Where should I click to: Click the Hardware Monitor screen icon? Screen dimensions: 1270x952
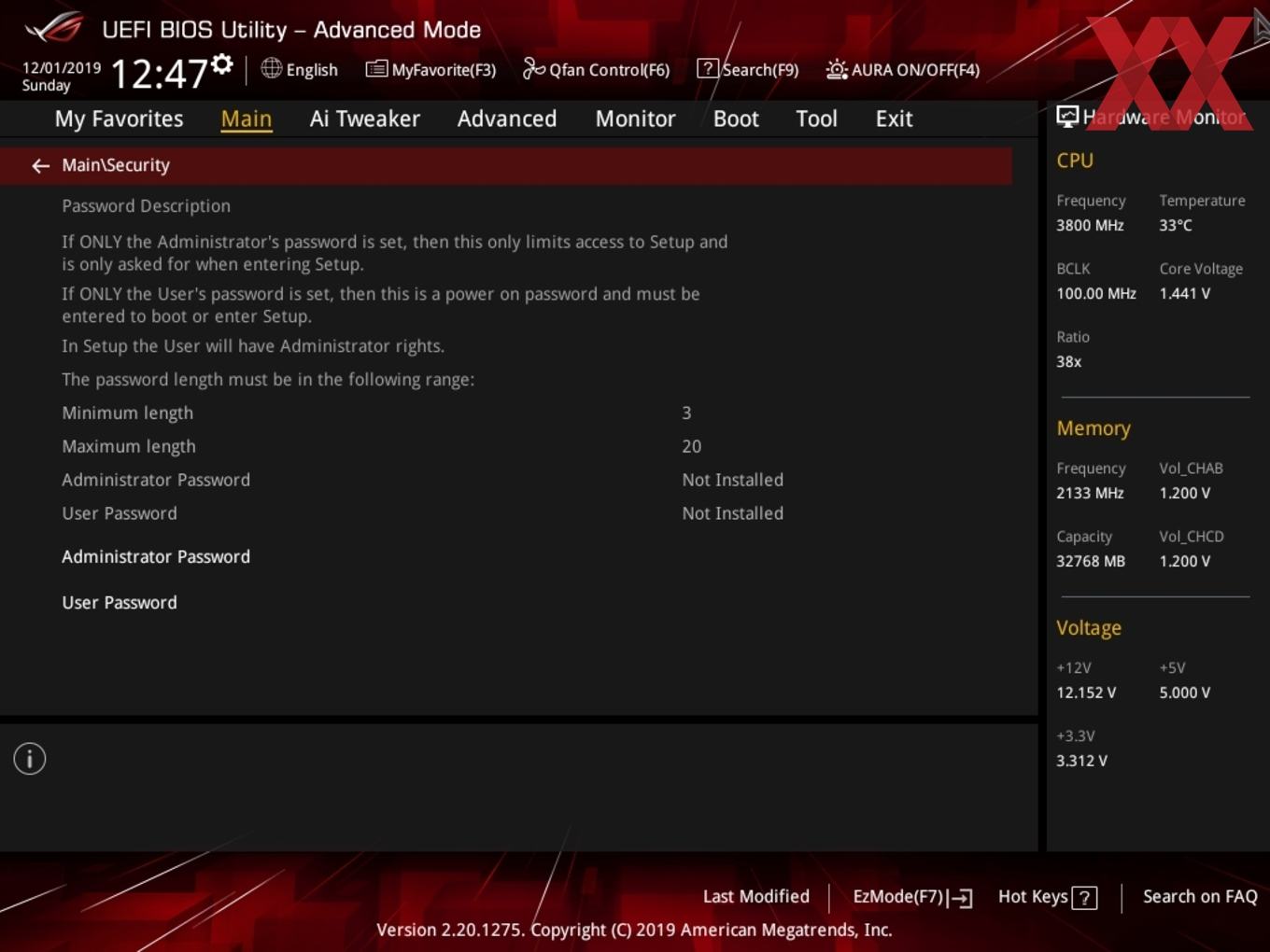(1067, 117)
